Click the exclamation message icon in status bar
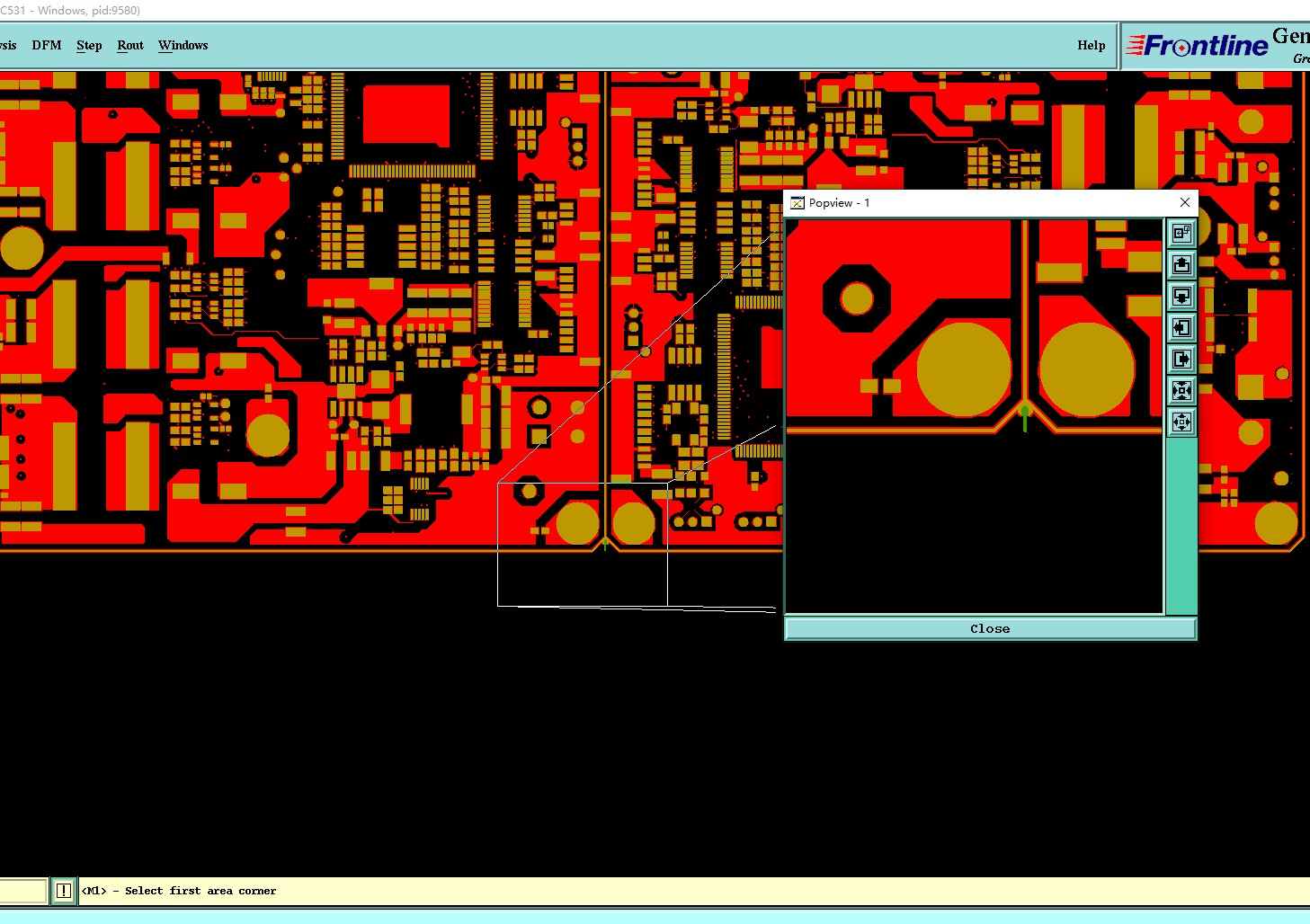The height and width of the screenshot is (924, 1310). pos(64,891)
